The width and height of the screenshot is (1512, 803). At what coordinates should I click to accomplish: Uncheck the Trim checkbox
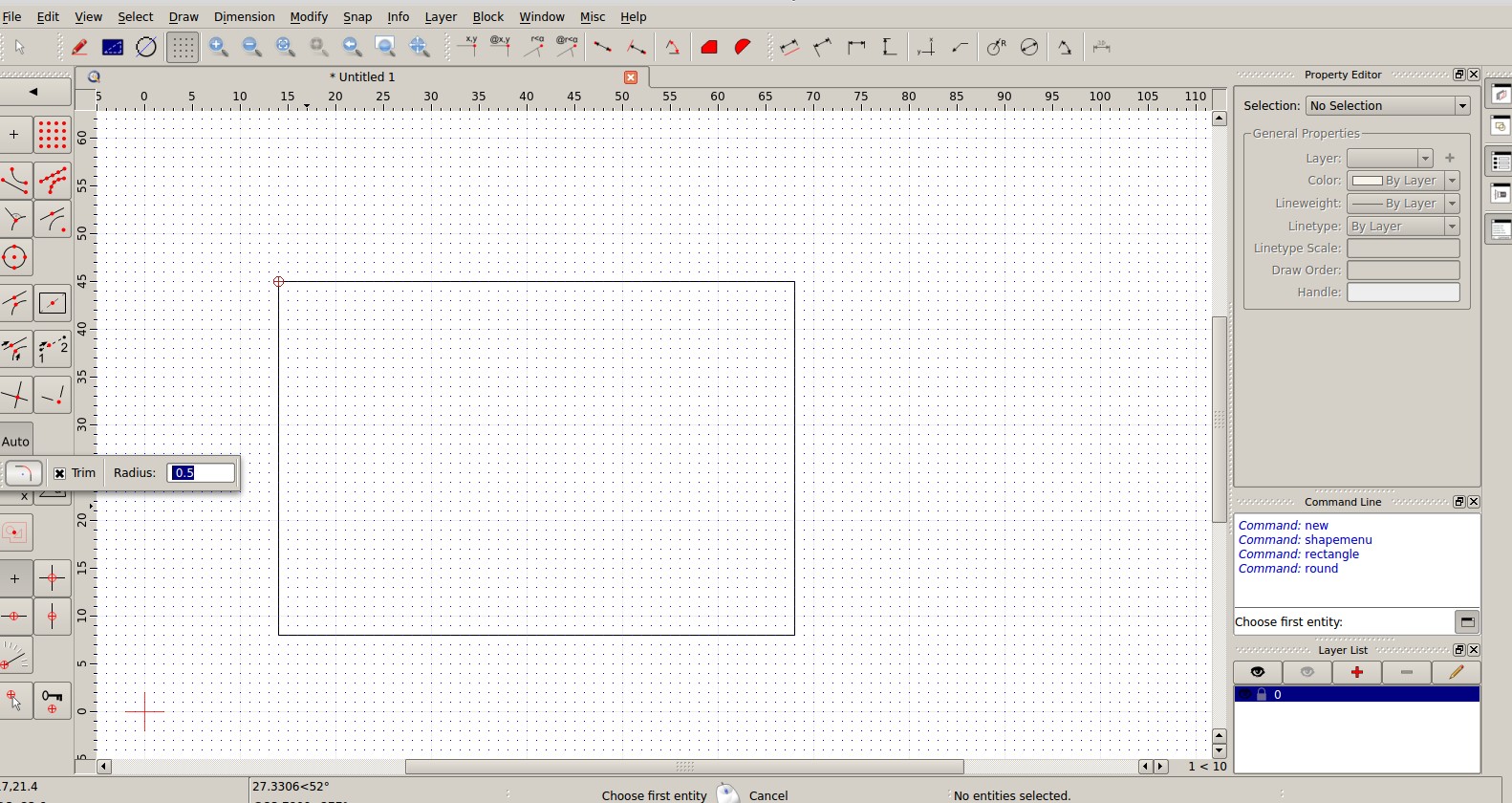click(x=59, y=473)
